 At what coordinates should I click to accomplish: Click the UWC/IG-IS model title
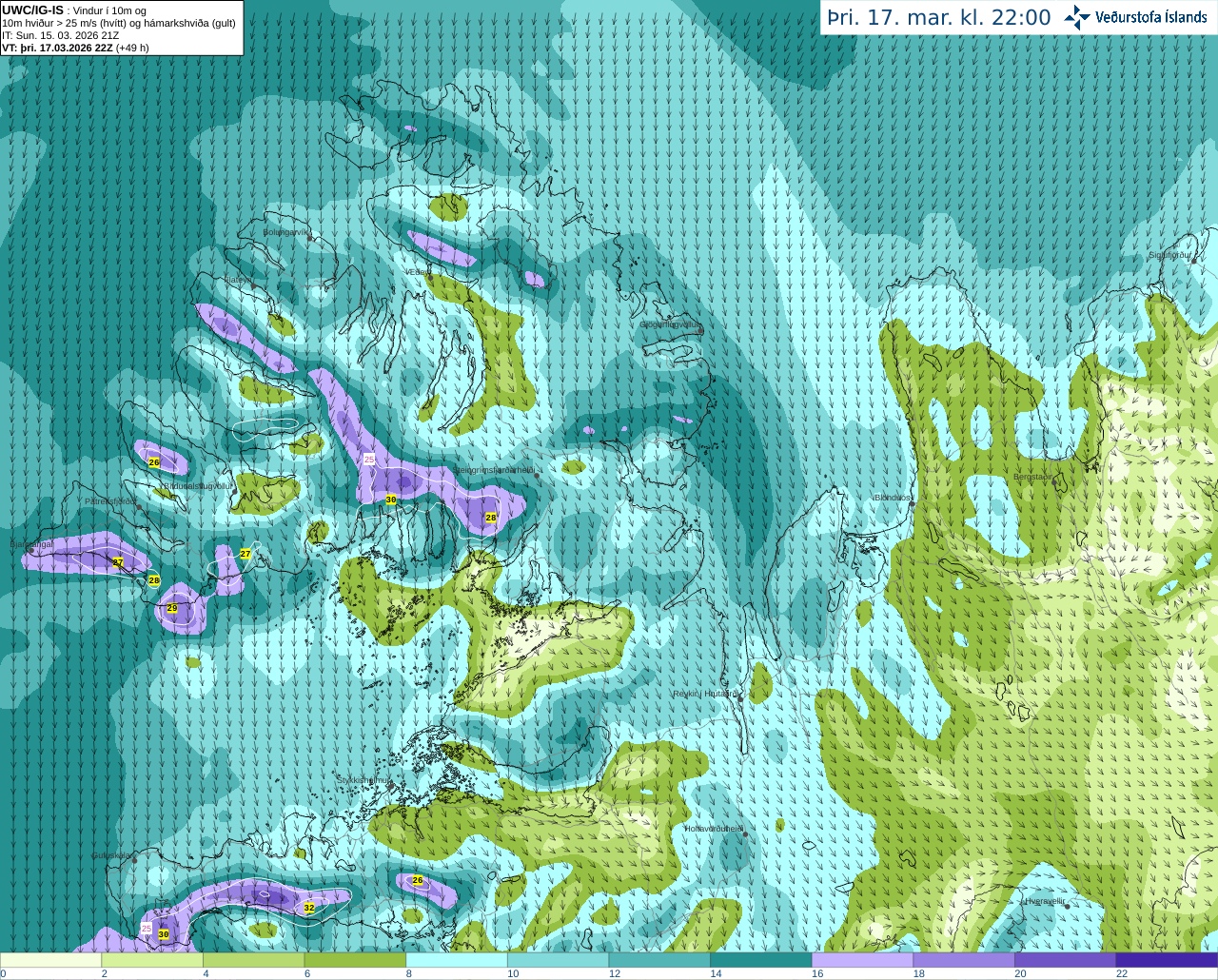[32, 10]
